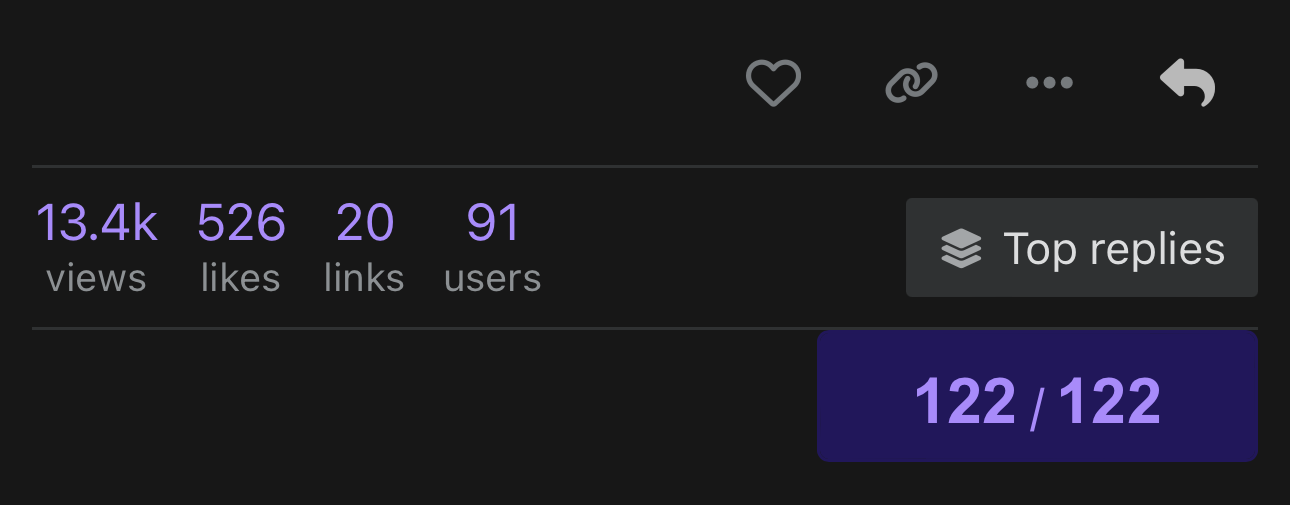This screenshot has height=505, width=1290.
Task: Click the "views" label under 13.4k
Action: coord(96,278)
